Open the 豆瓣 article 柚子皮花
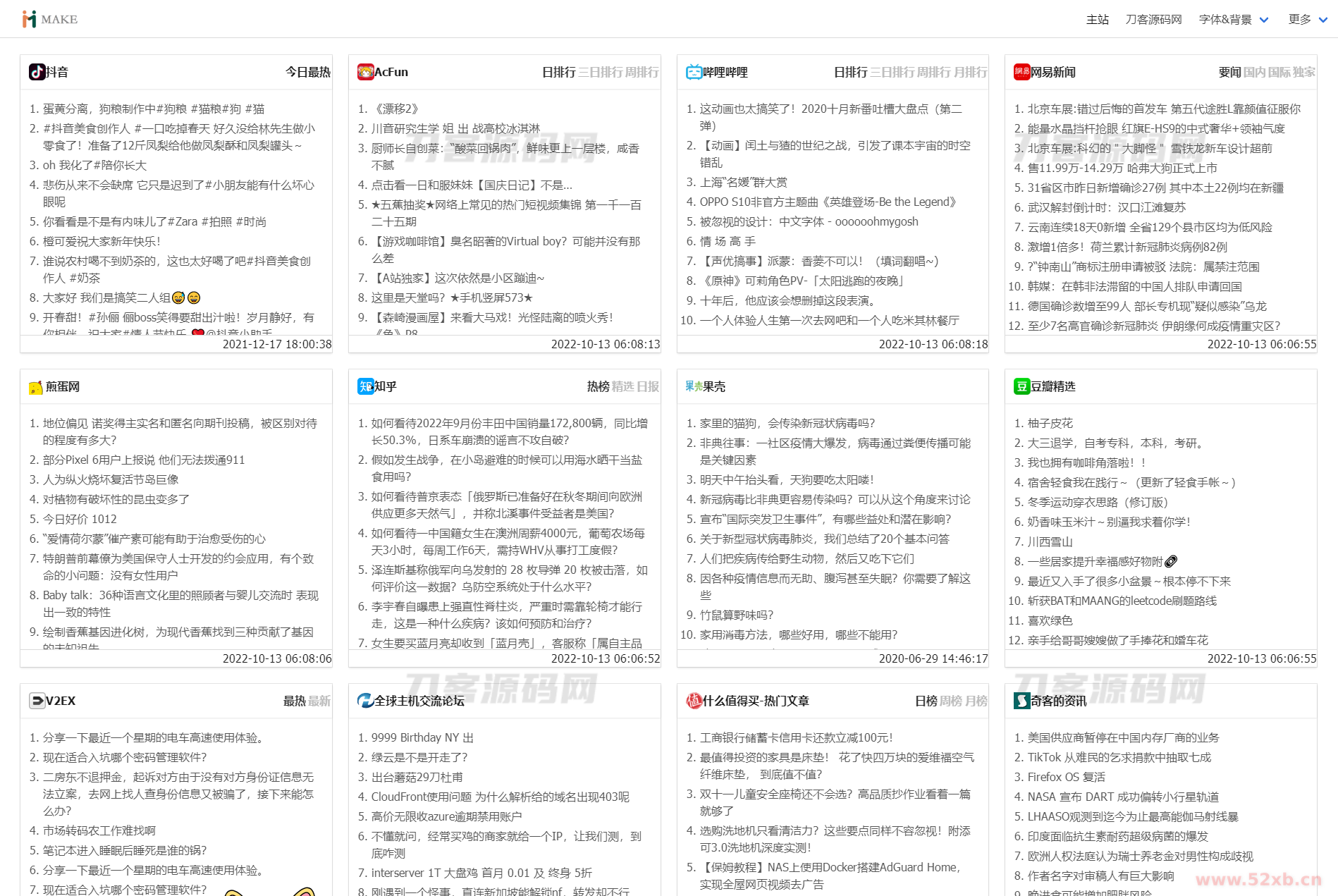This screenshot has height=896, width=1338. tap(1050, 423)
